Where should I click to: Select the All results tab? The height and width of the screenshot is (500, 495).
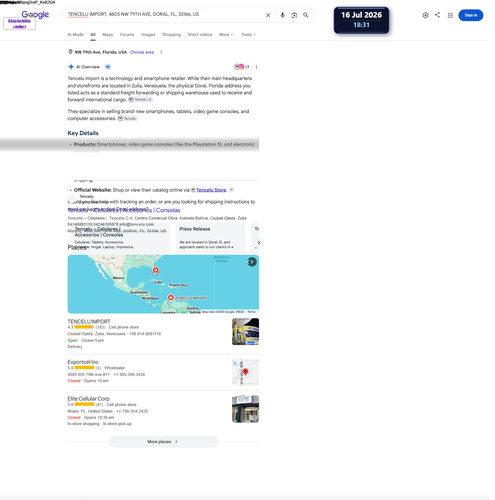(x=93, y=35)
